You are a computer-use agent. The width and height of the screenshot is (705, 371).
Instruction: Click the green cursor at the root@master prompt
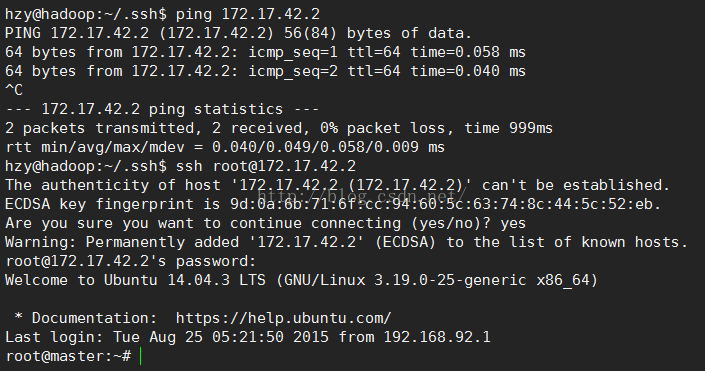[141, 356]
